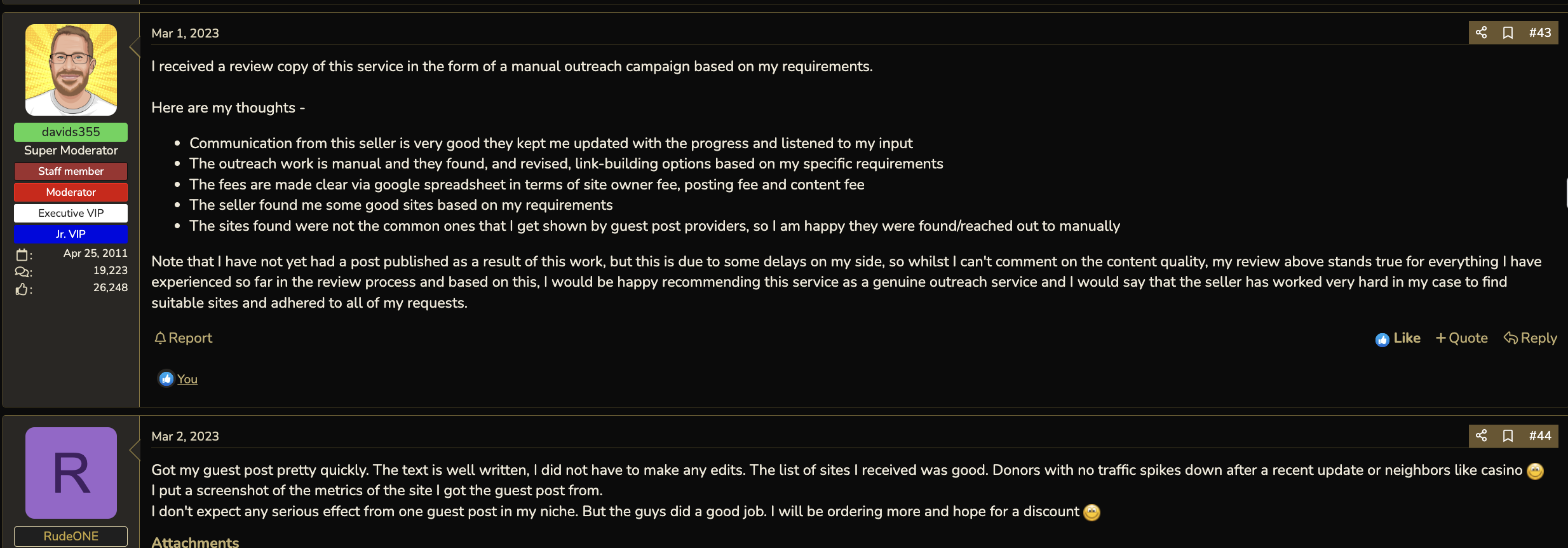This screenshot has width=1568, height=548.
Task: Open davids355 username profile link
Action: 71,132
